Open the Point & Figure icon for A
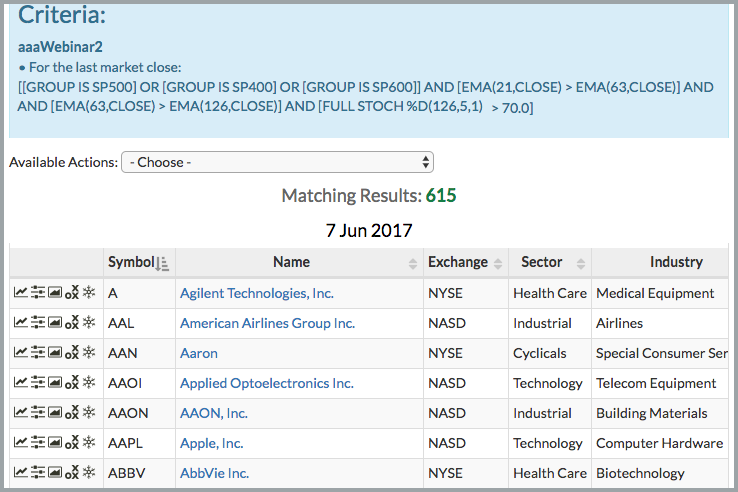This screenshot has width=738, height=492. [x=71, y=293]
